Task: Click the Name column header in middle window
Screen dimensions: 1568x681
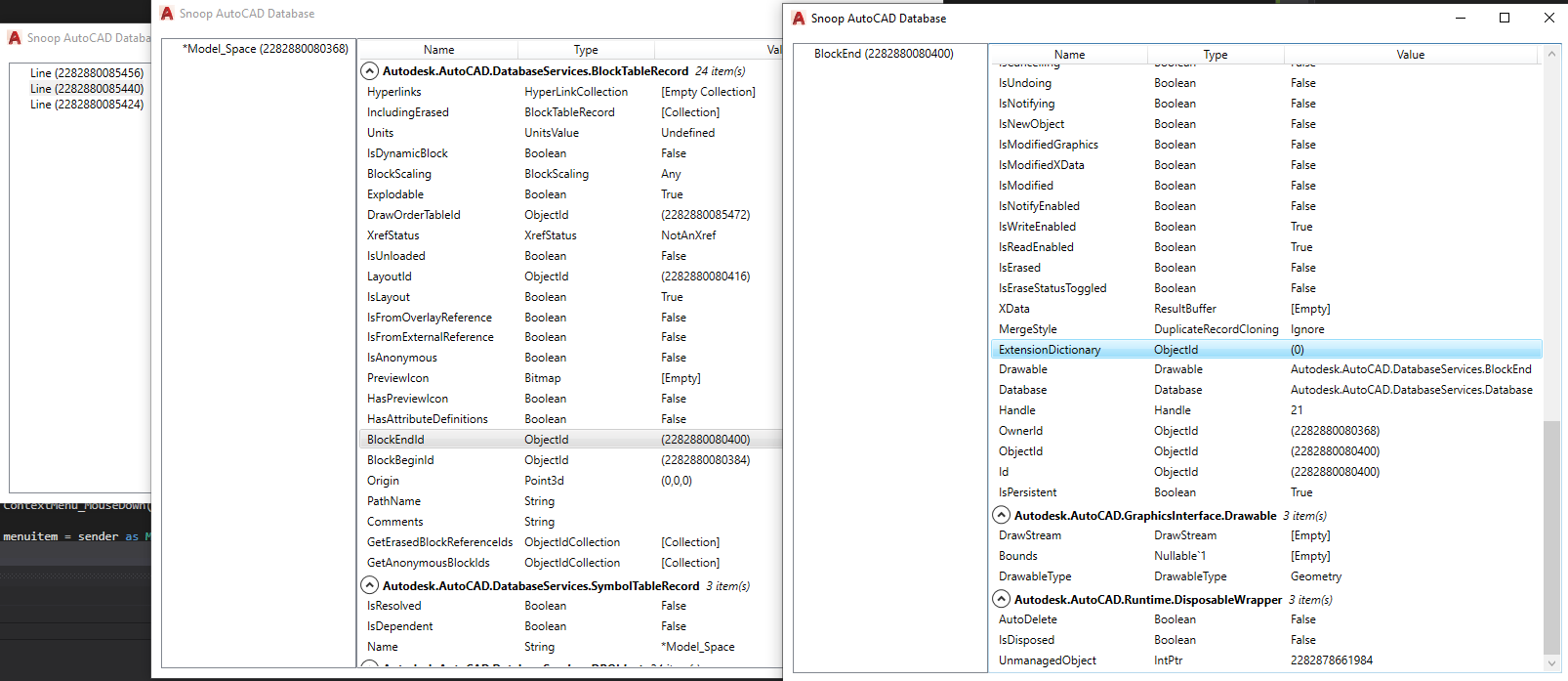Action: (x=438, y=50)
